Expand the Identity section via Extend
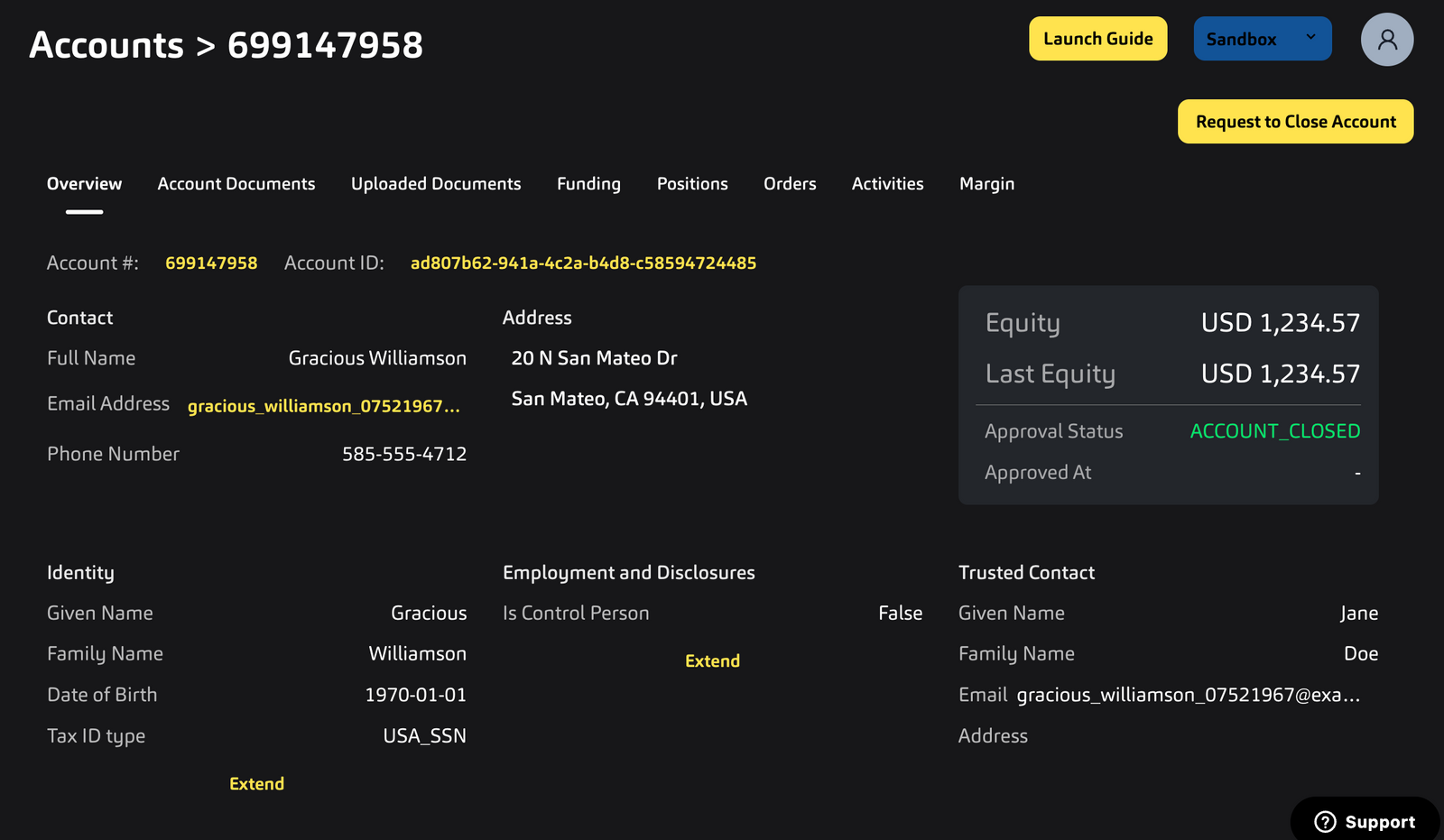Viewport: 1444px width, 840px height. click(x=256, y=782)
